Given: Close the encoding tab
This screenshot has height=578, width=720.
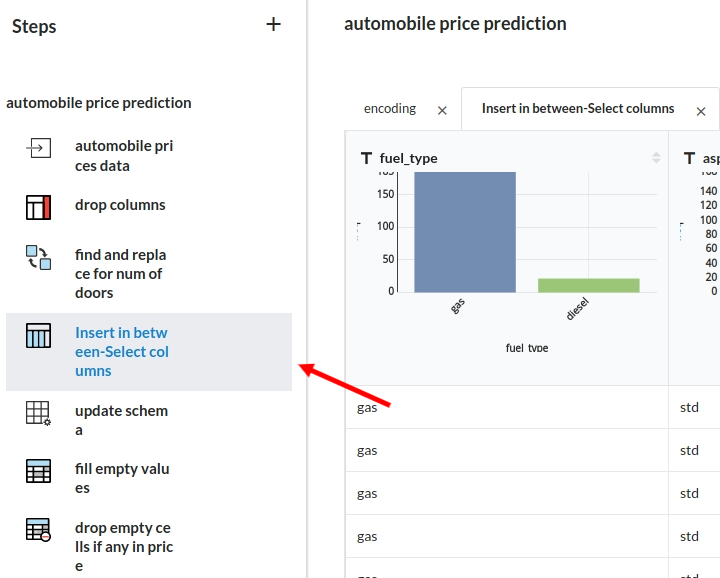Looking at the screenshot, I should [x=442, y=111].
